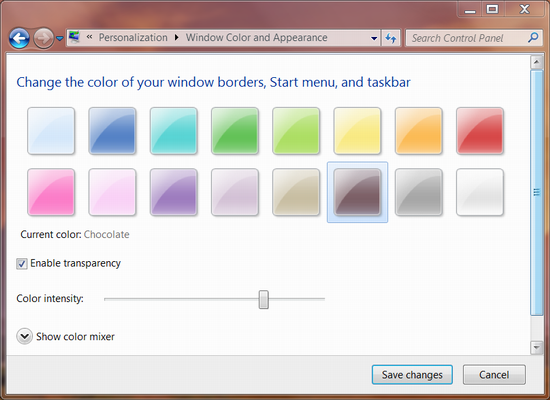
Task: Click the Back navigation arrow
Action: click(19, 38)
